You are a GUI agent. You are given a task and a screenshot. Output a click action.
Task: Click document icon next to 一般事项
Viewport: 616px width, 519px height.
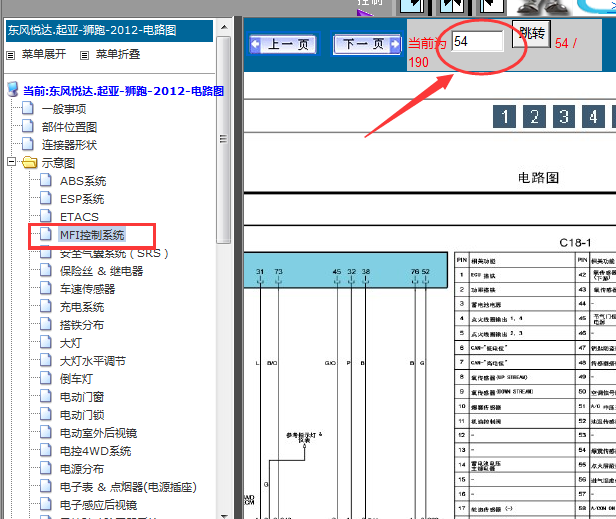28,108
